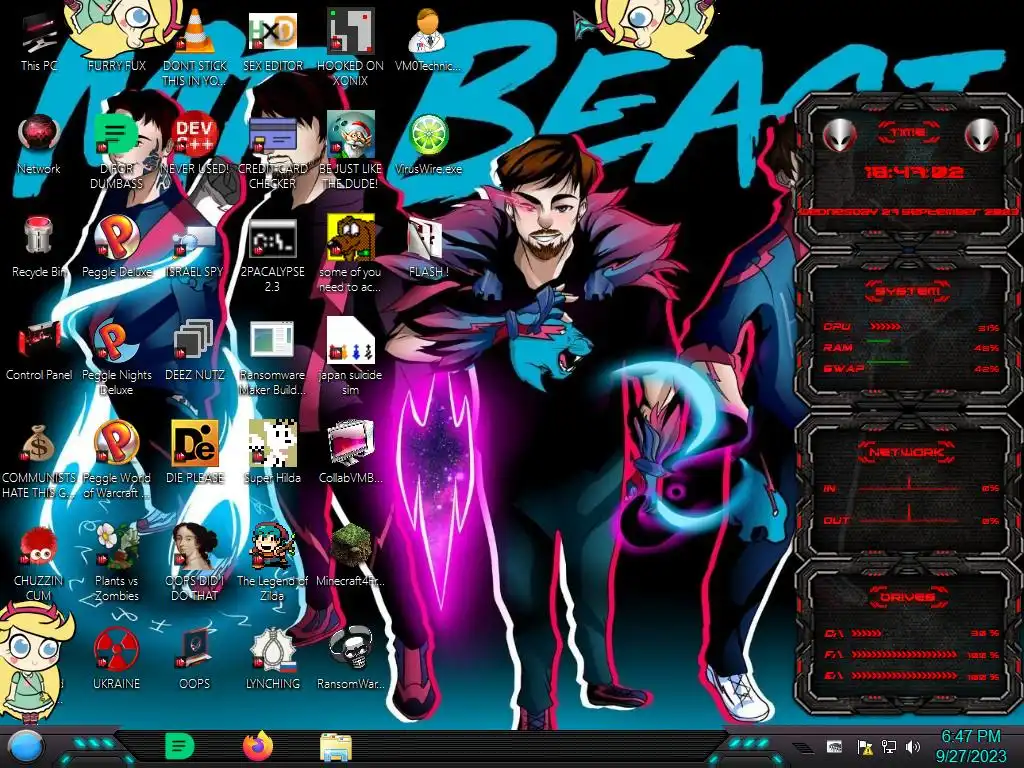Viewport: 1024px width, 768px height.
Task: Click the SYSTEM header on the widget
Action: (908, 291)
